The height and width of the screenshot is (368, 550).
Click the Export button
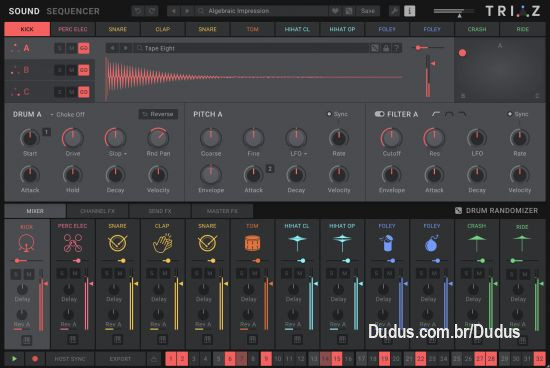click(120, 359)
